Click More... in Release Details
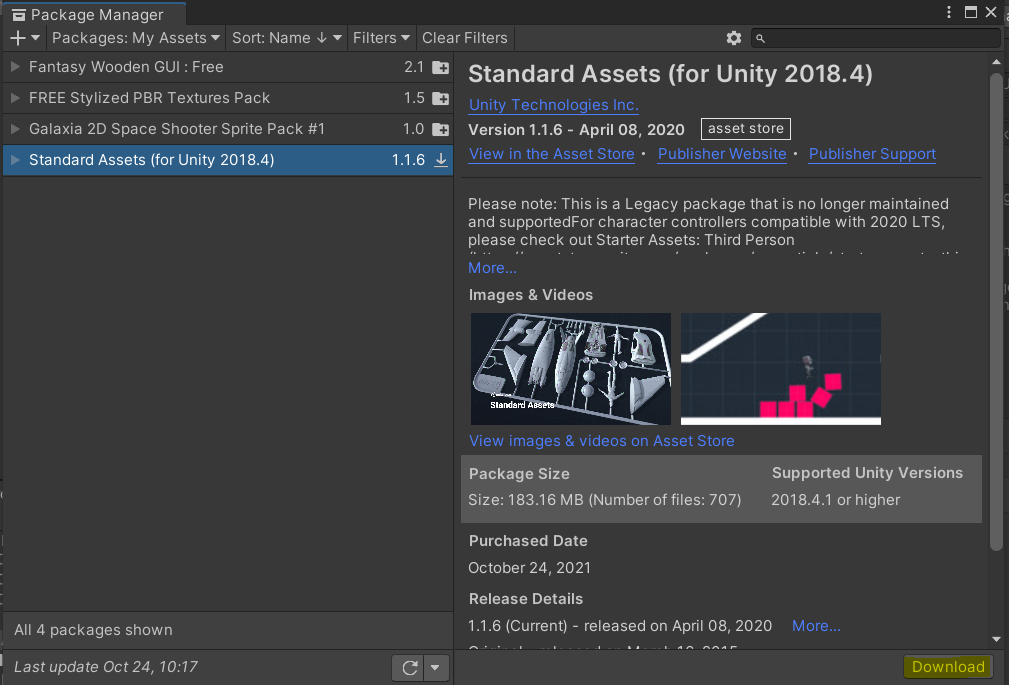1009x685 pixels. pyautogui.click(x=816, y=626)
